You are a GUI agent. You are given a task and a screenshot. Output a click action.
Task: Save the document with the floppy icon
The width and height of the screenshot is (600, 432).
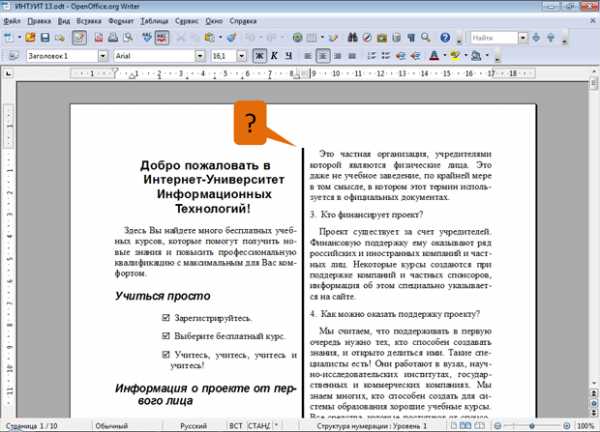coord(45,37)
